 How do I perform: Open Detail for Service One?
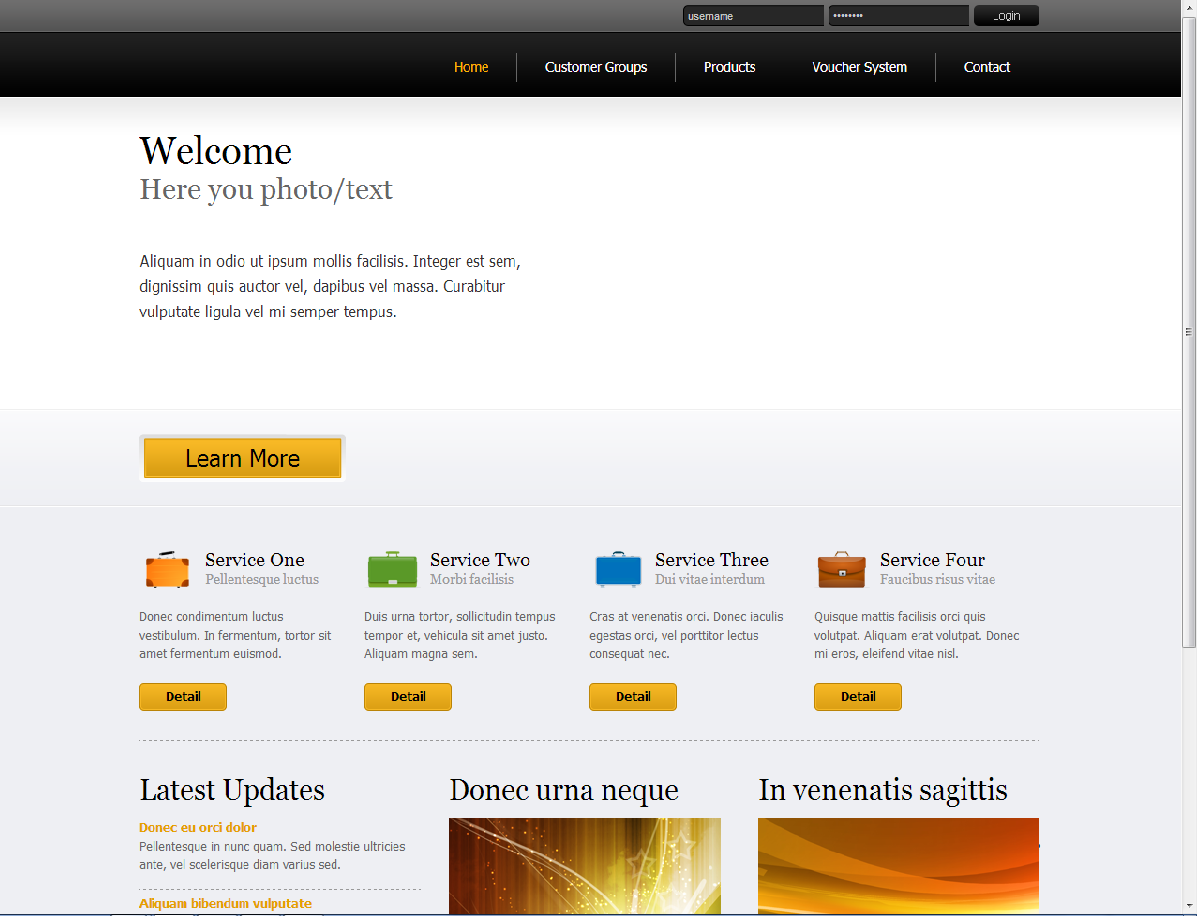tap(183, 697)
